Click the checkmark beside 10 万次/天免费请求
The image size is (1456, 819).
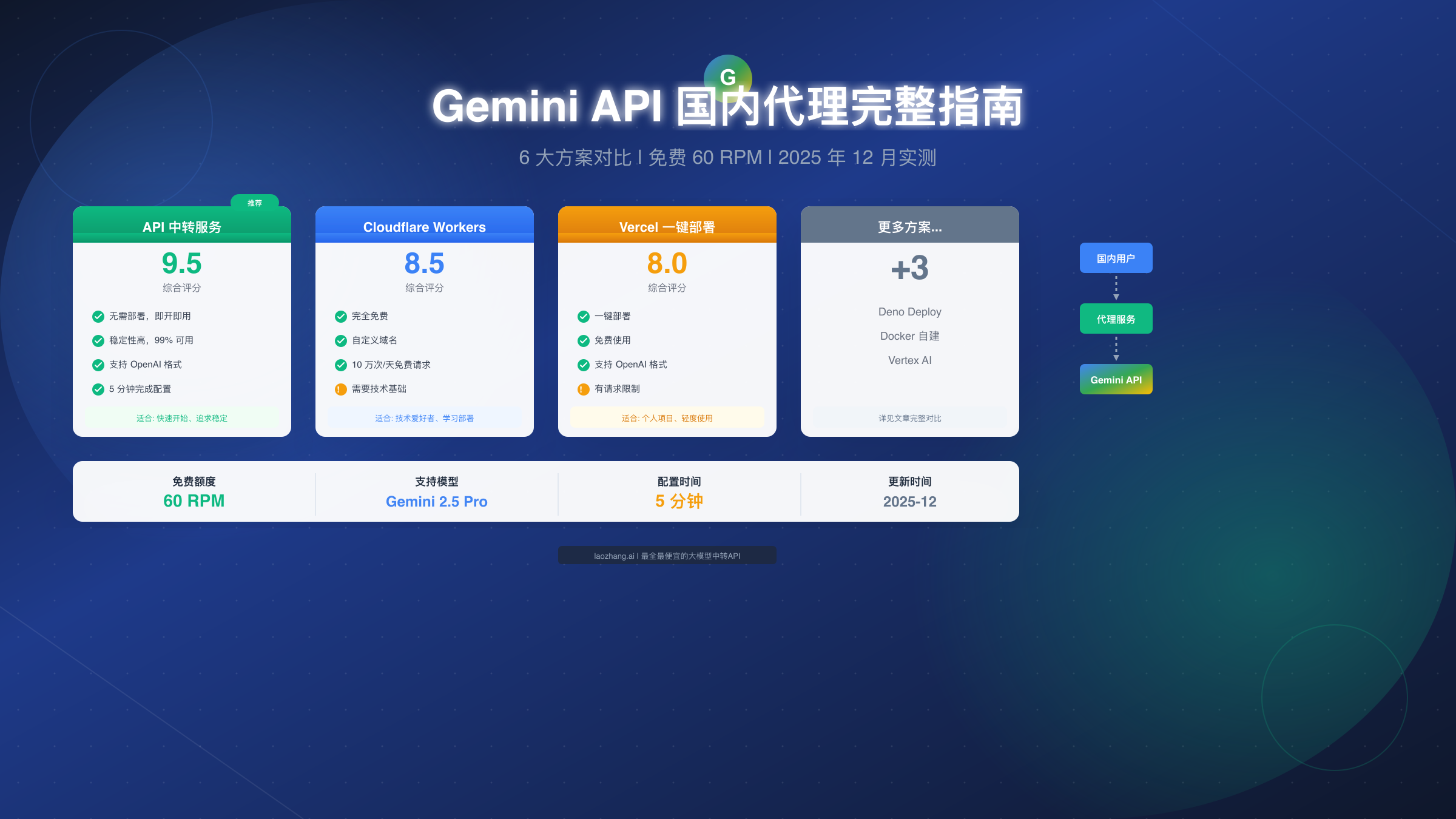tap(340, 365)
